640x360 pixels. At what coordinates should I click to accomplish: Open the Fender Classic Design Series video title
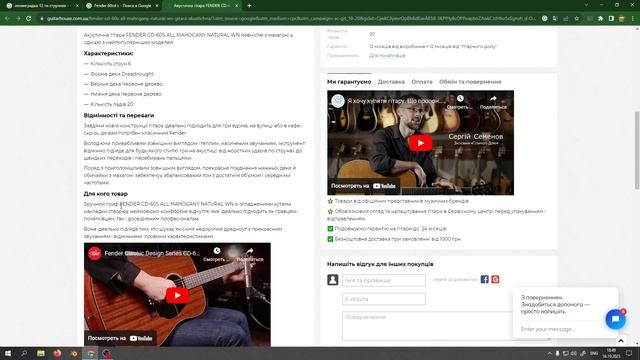(x=152, y=253)
